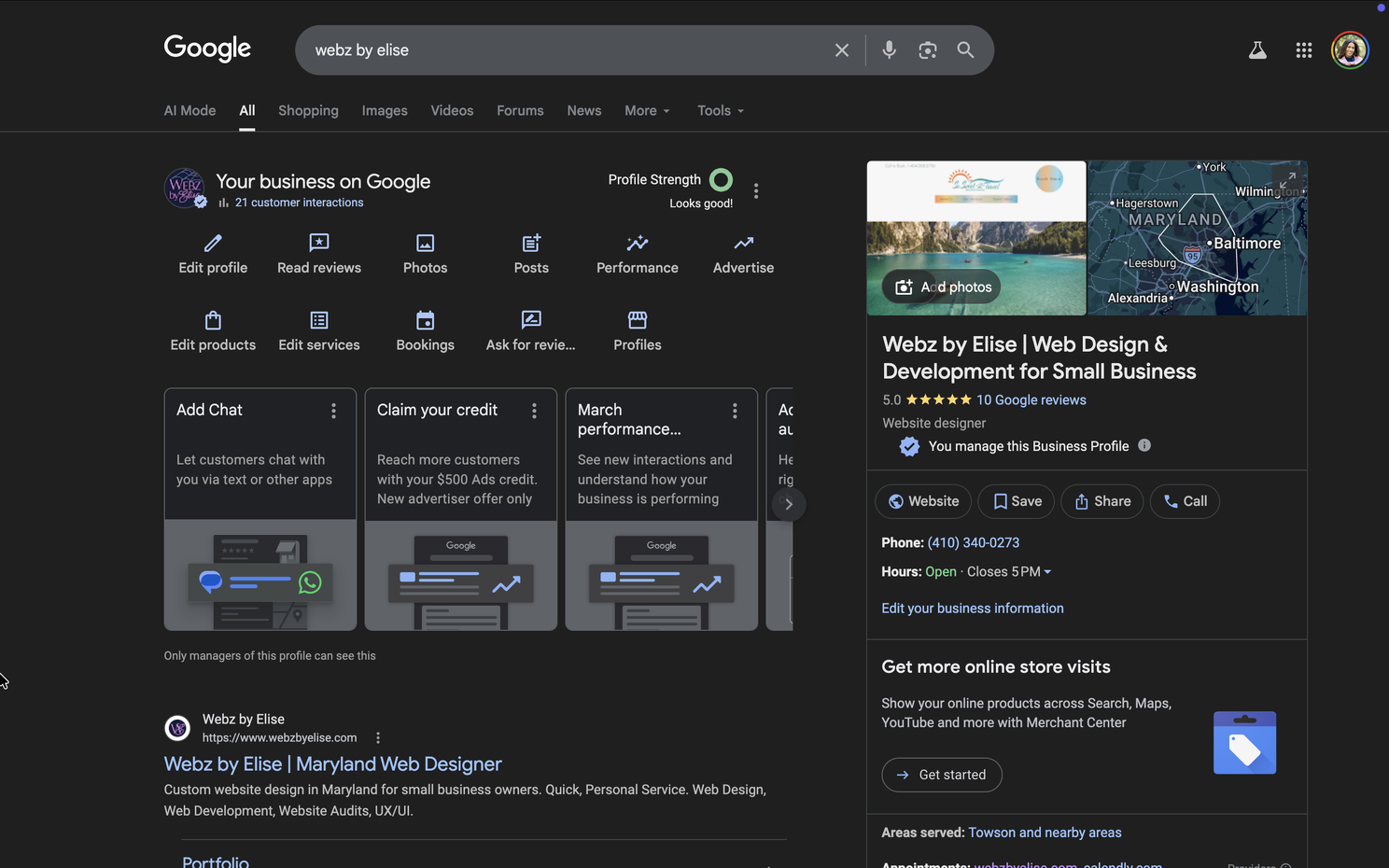Expand the map thumbnail
Image resolution: width=1389 pixels, height=868 pixels.
pyautogui.click(x=1287, y=180)
